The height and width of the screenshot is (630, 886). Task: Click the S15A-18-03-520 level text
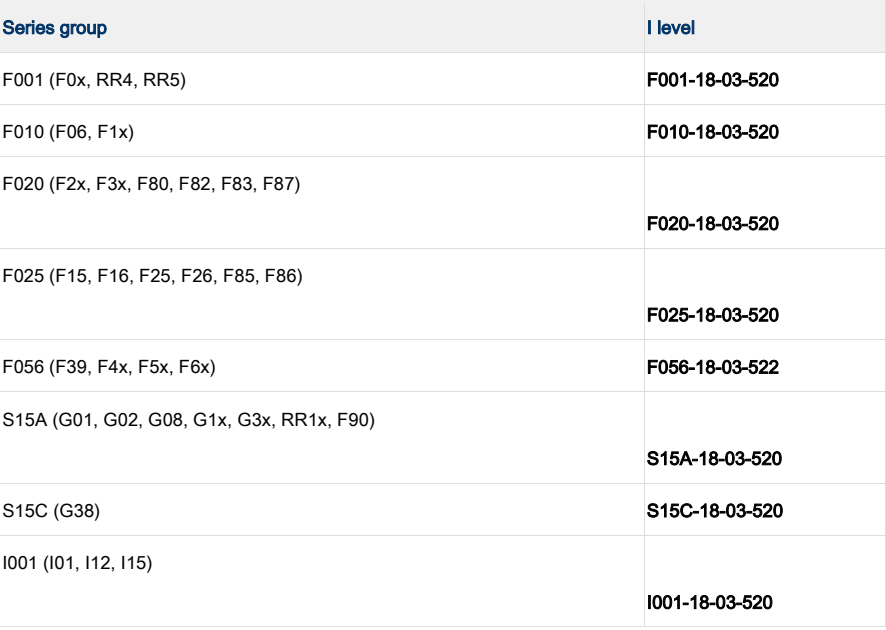tap(714, 458)
